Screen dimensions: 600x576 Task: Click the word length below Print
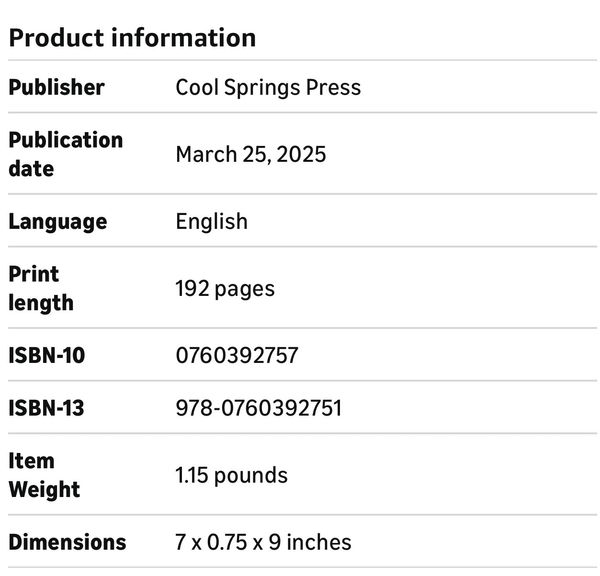[x=41, y=302]
